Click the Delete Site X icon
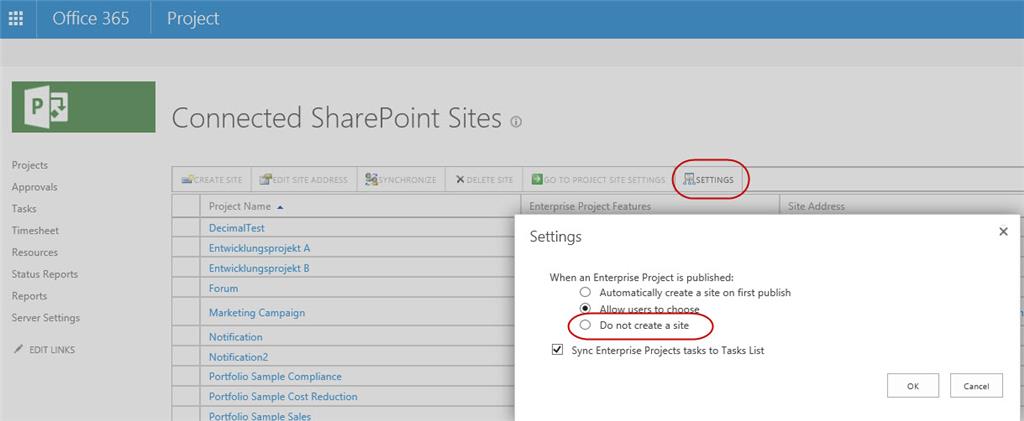The height and width of the screenshot is (421, 1024). pos(460,179)
